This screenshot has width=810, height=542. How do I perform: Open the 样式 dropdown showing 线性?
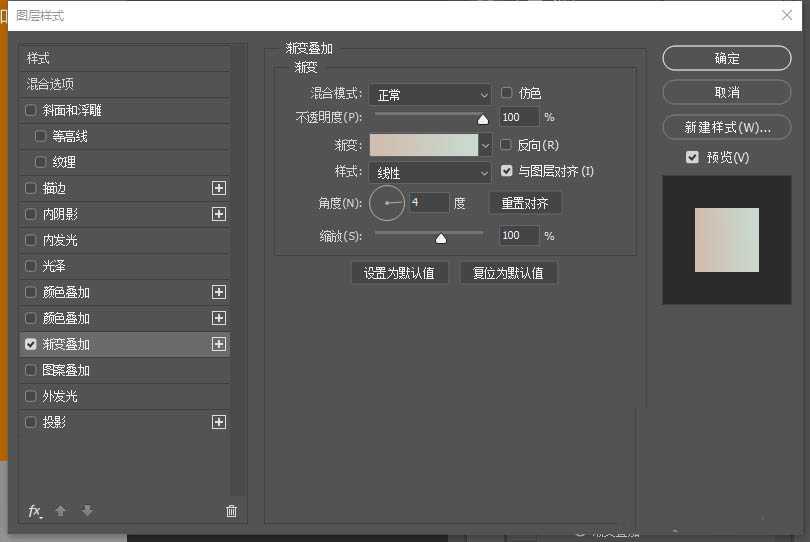[430, 172]
